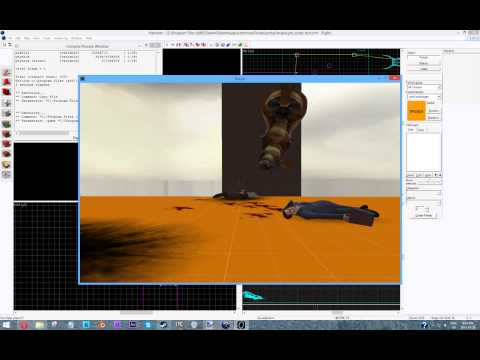Click the Compile Process Window title bar
The width and height of the screenshot is (480, 360).
(x=87, y=46)
